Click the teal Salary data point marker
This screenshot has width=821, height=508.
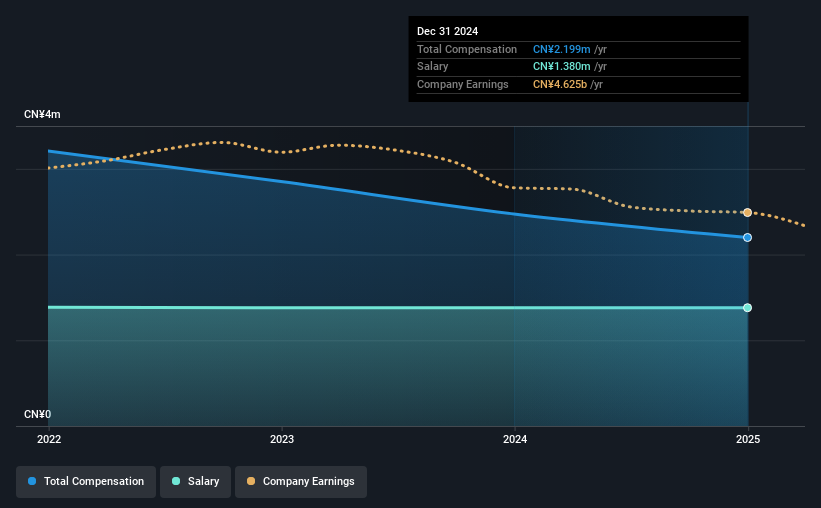click(x=748, y=308)
